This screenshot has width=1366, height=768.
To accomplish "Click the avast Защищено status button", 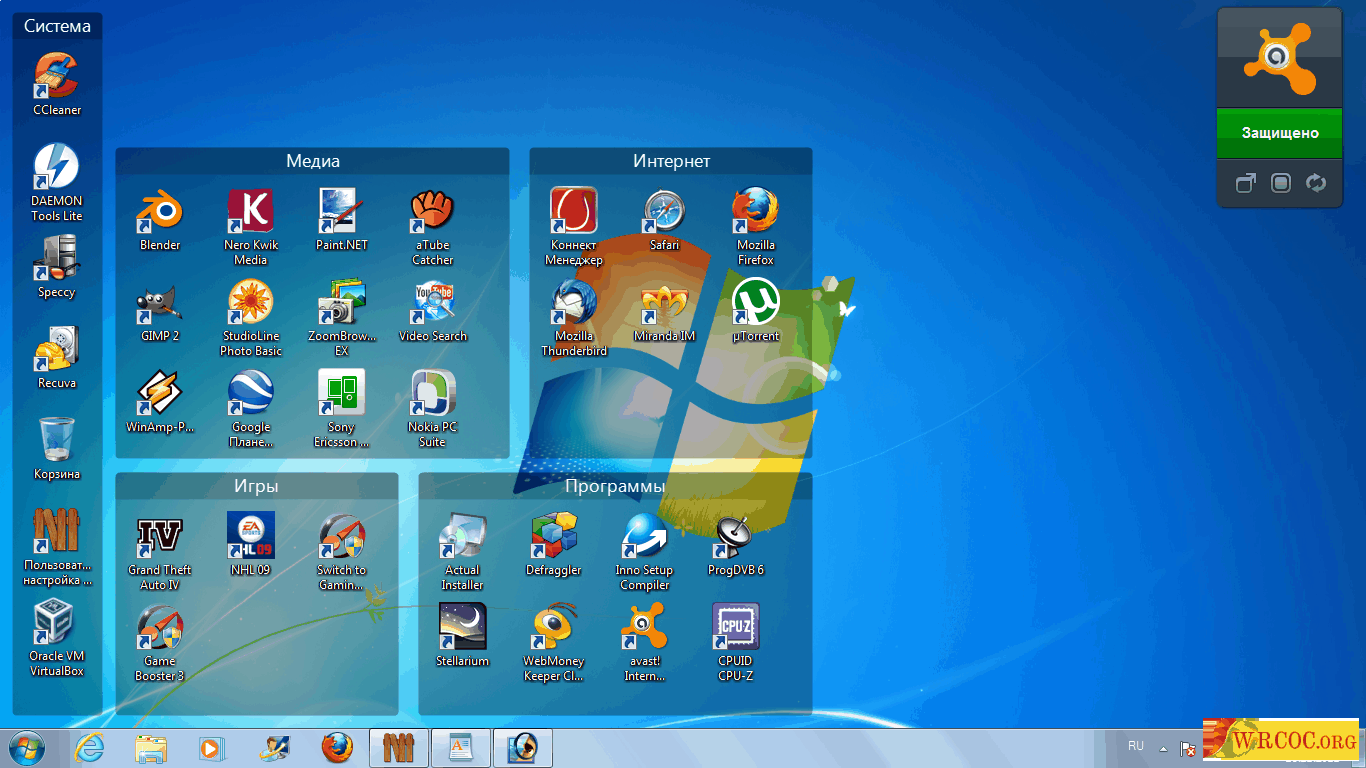I will point(1279,133).
